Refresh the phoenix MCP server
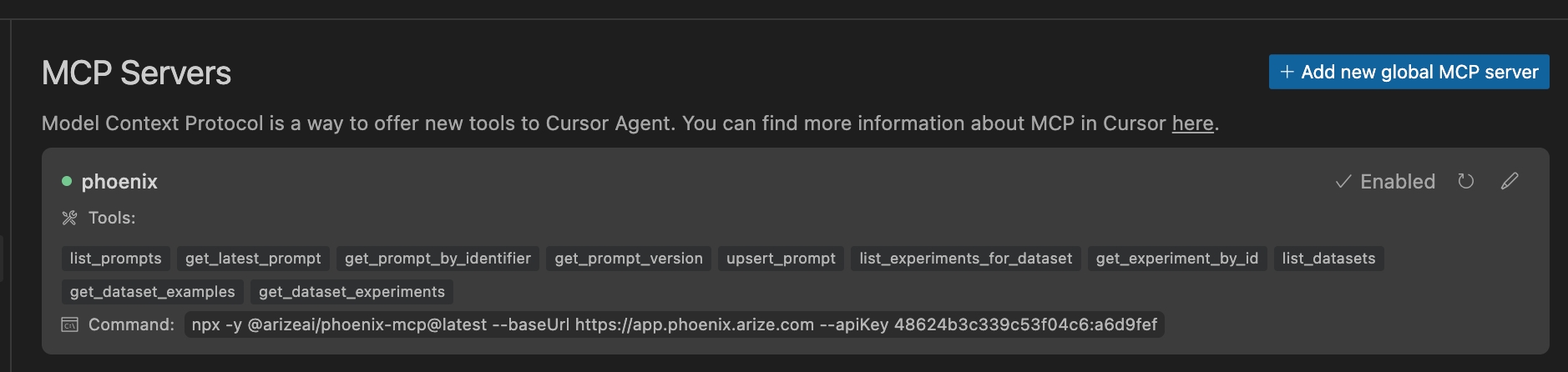This screenshot has width=1568, height=372. [1465, 181]
